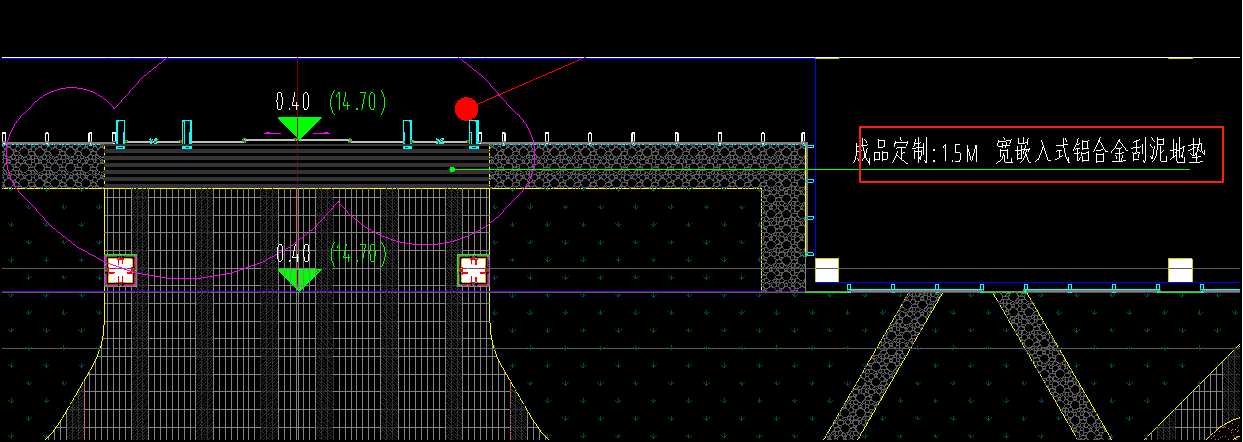Screen dimensions: 1243x442
Task: Click the cyan post beside the red circle
Action: 474,132
